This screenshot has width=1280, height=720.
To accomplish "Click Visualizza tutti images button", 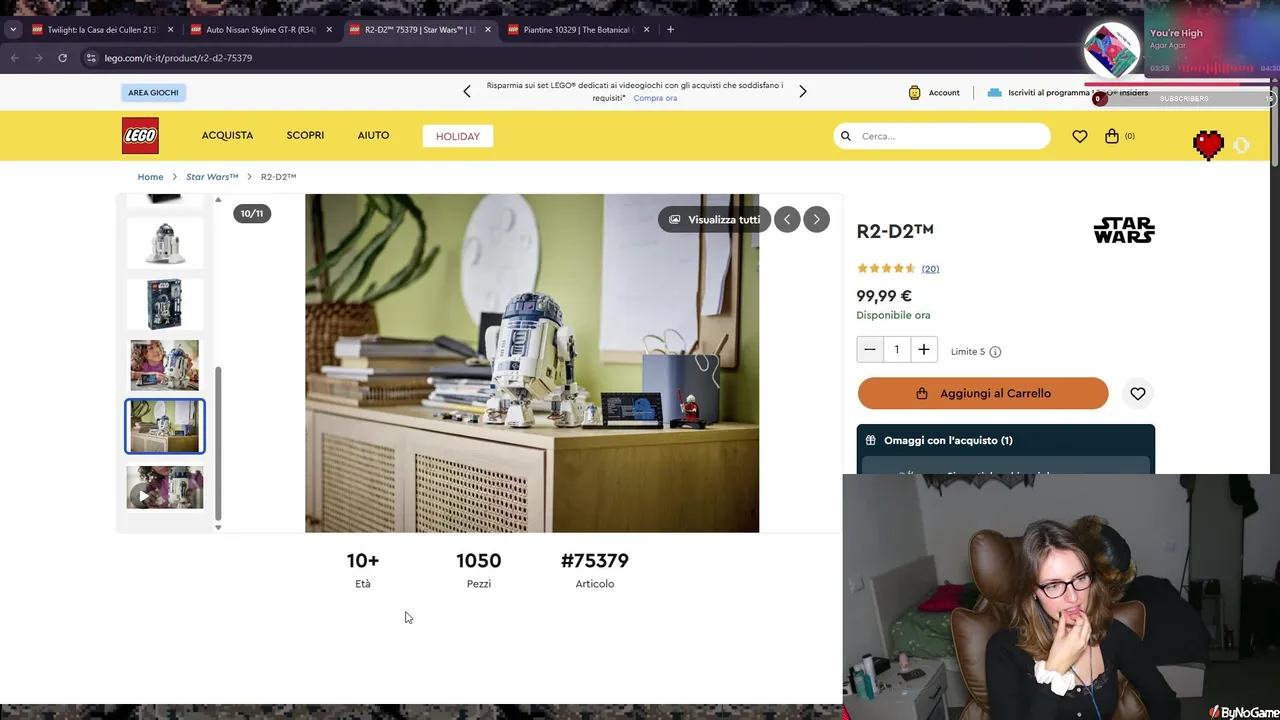I will pyautogui.click(x=714, y=219).
